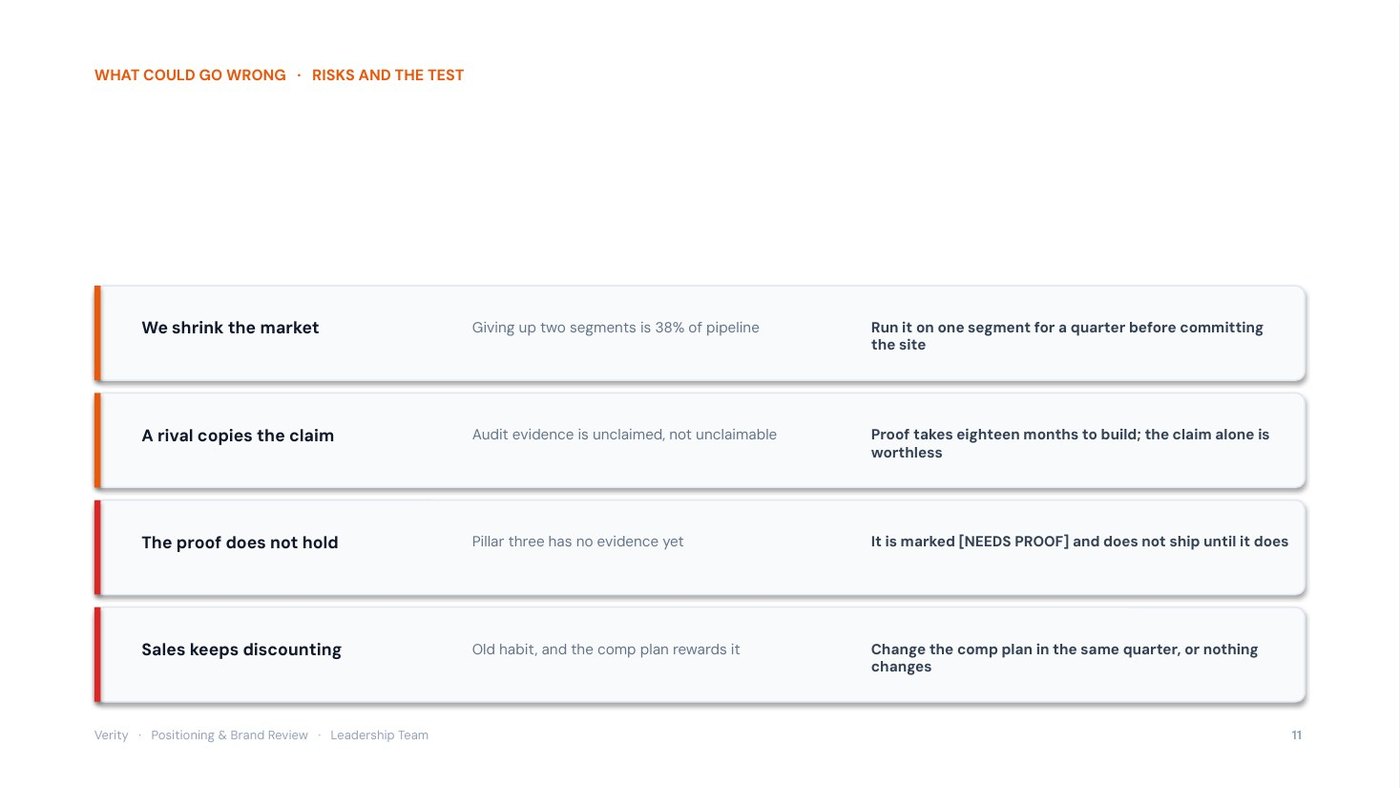
Task: Click 'Audit evidence is unclaimed, not unclaimable' text
Action: pyautogui.click(x=624, y=435)
